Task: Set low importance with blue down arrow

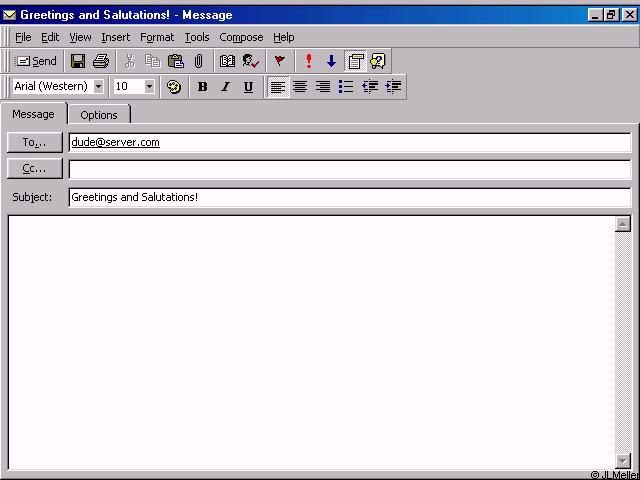Action: click(331, 61)
